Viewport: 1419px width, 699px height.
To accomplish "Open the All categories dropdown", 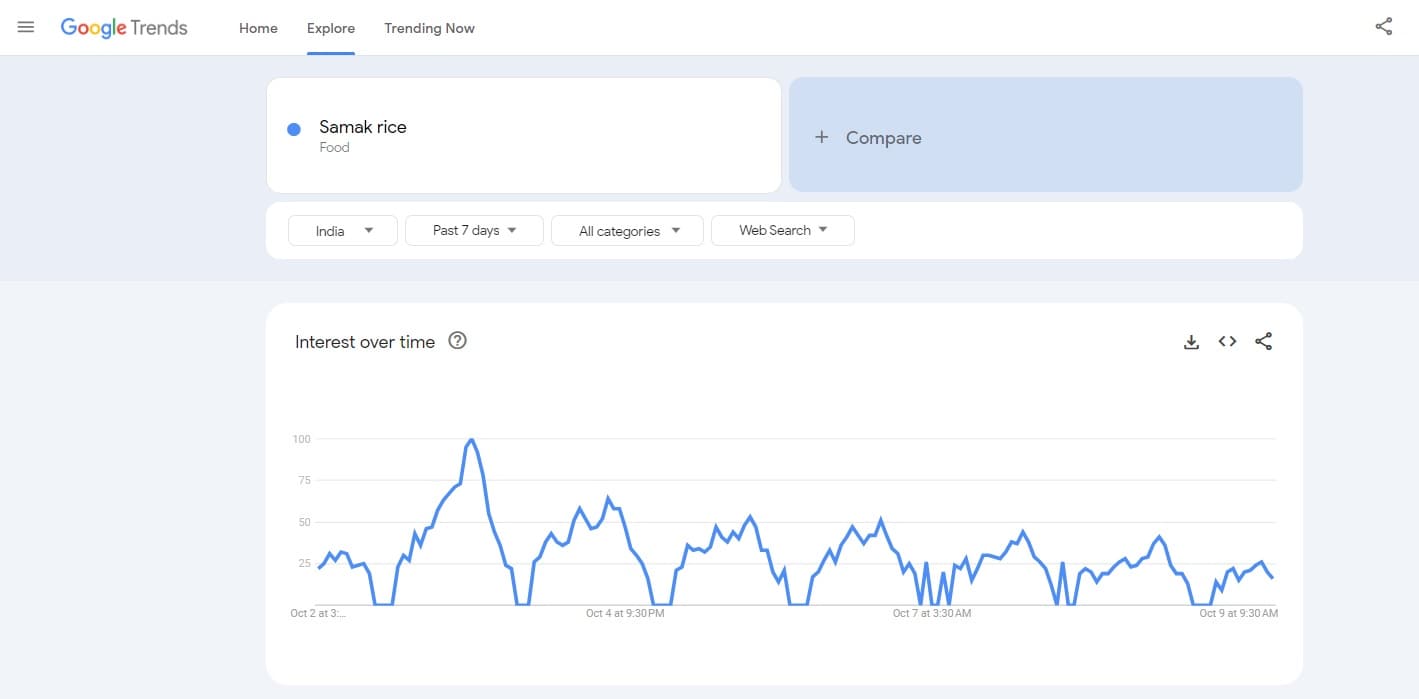I will point(627,230).
